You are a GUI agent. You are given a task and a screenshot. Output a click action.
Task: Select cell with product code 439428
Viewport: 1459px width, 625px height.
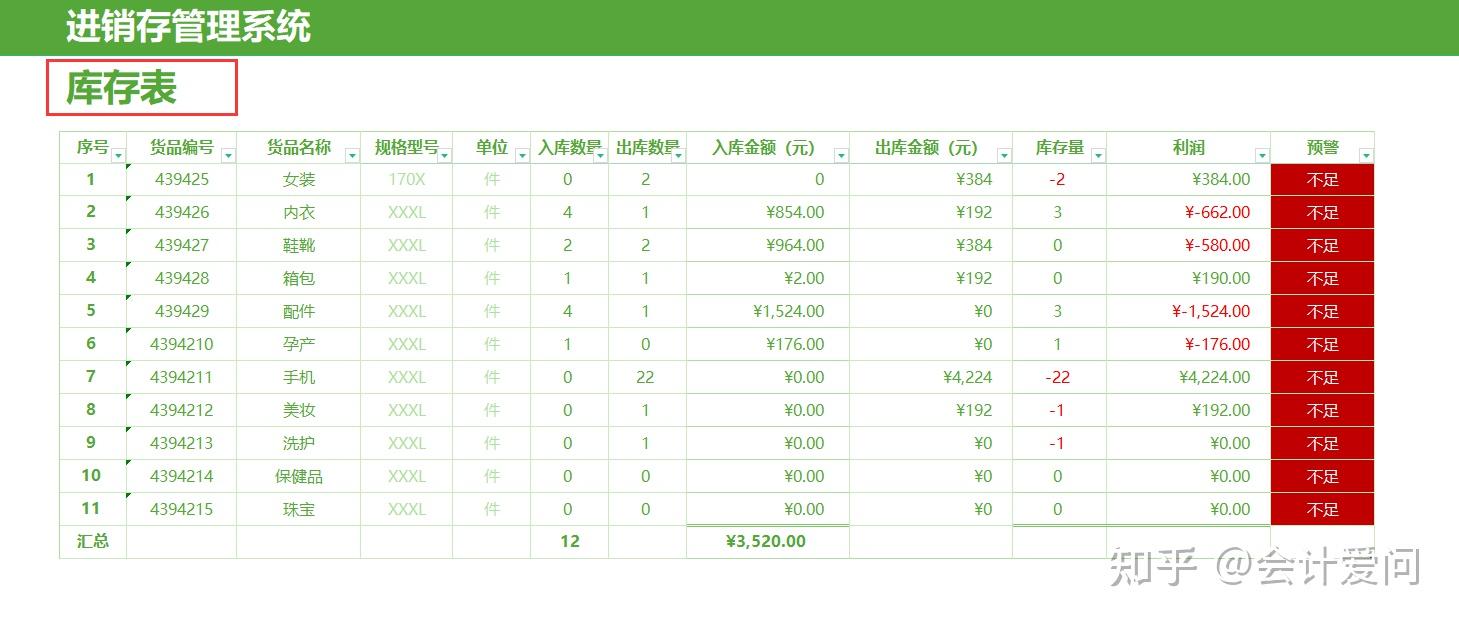[x=182, y=278]
